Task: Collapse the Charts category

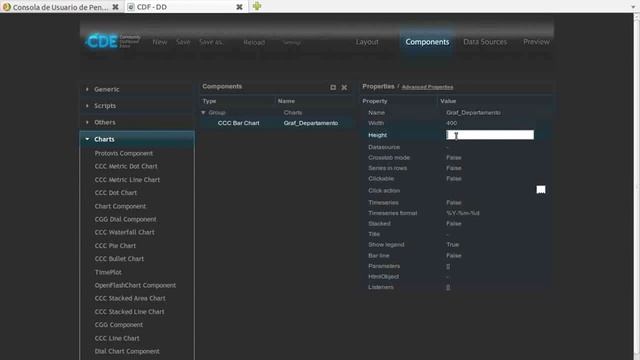Action: point(137,139)
